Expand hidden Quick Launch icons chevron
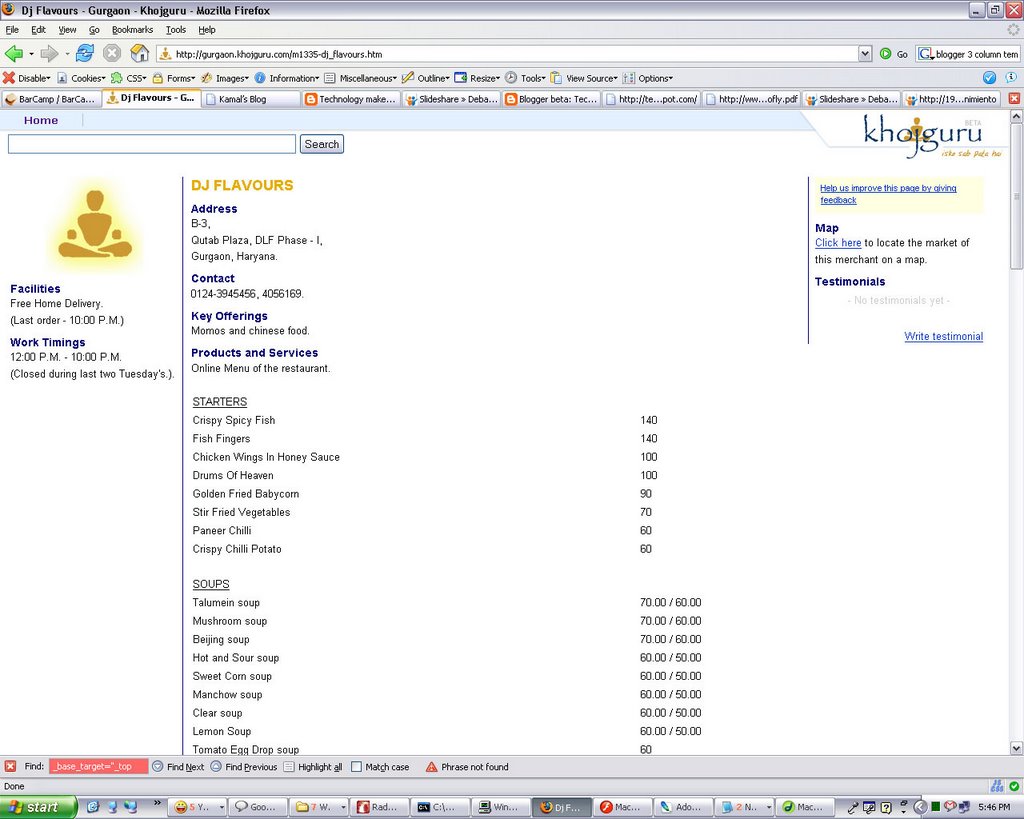1024x819 pixels. tap(157, 803)
